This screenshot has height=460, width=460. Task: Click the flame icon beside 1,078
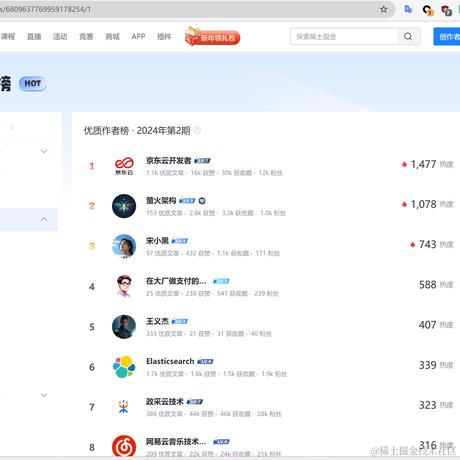(x=404, y=204)
